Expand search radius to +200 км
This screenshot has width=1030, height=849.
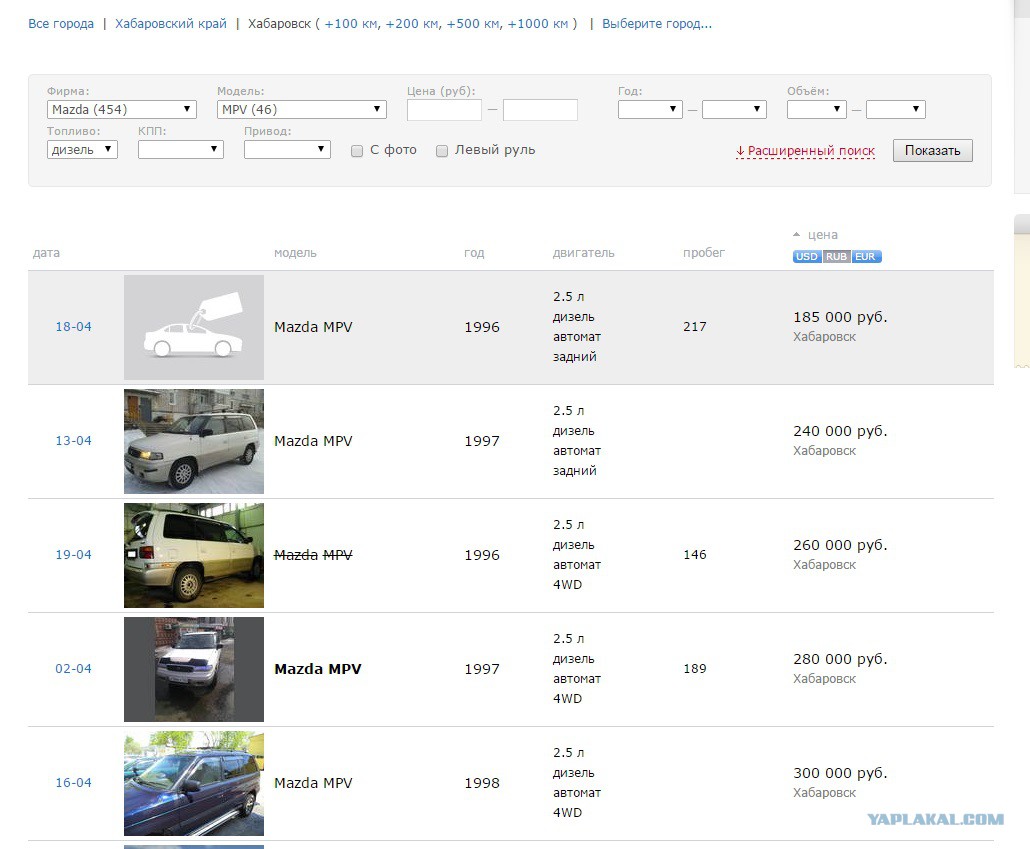tap(412, 24)
